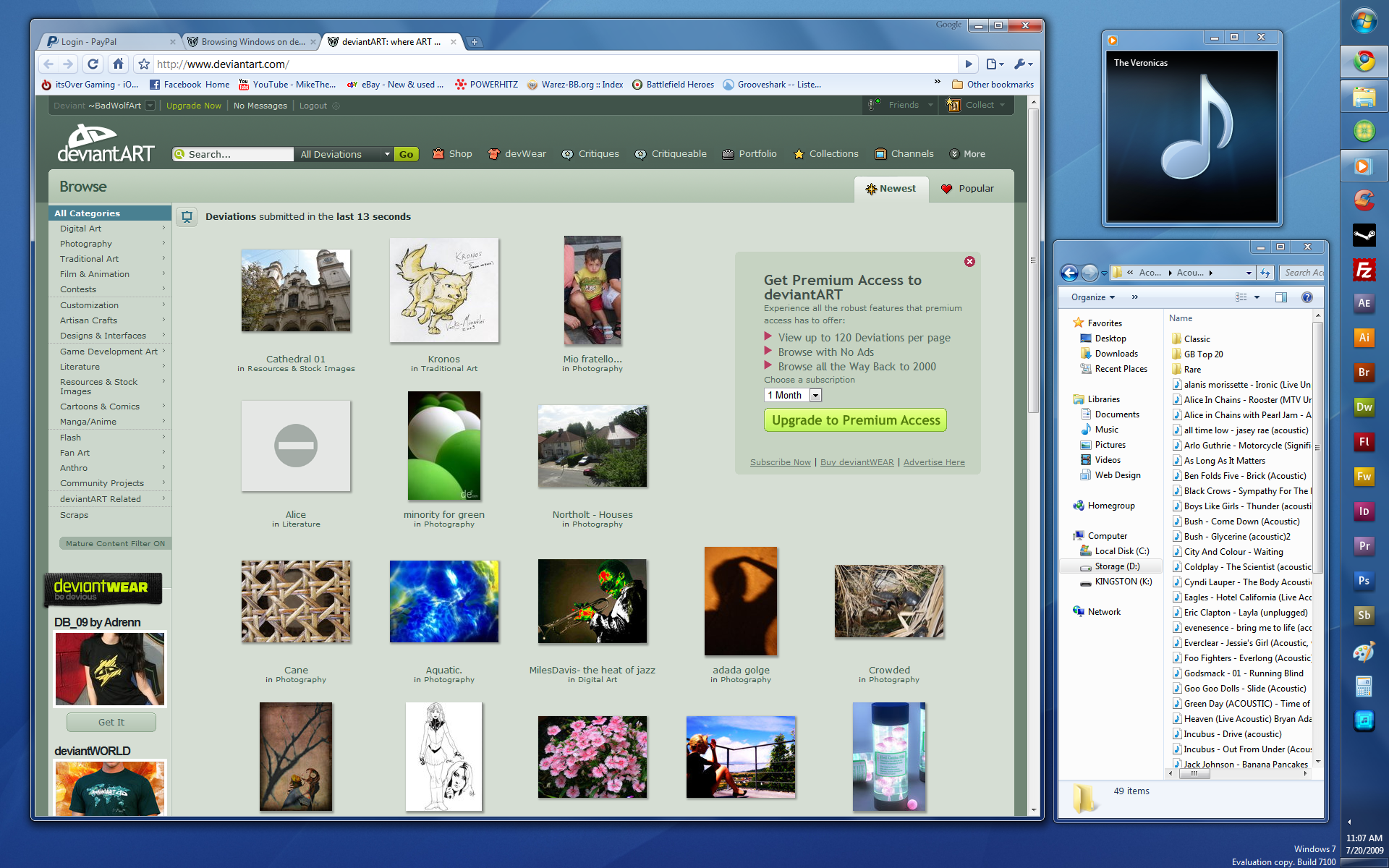1389x868 pixels.
Task: Open Chrome's wrench settings menu
Action: 1023,64
